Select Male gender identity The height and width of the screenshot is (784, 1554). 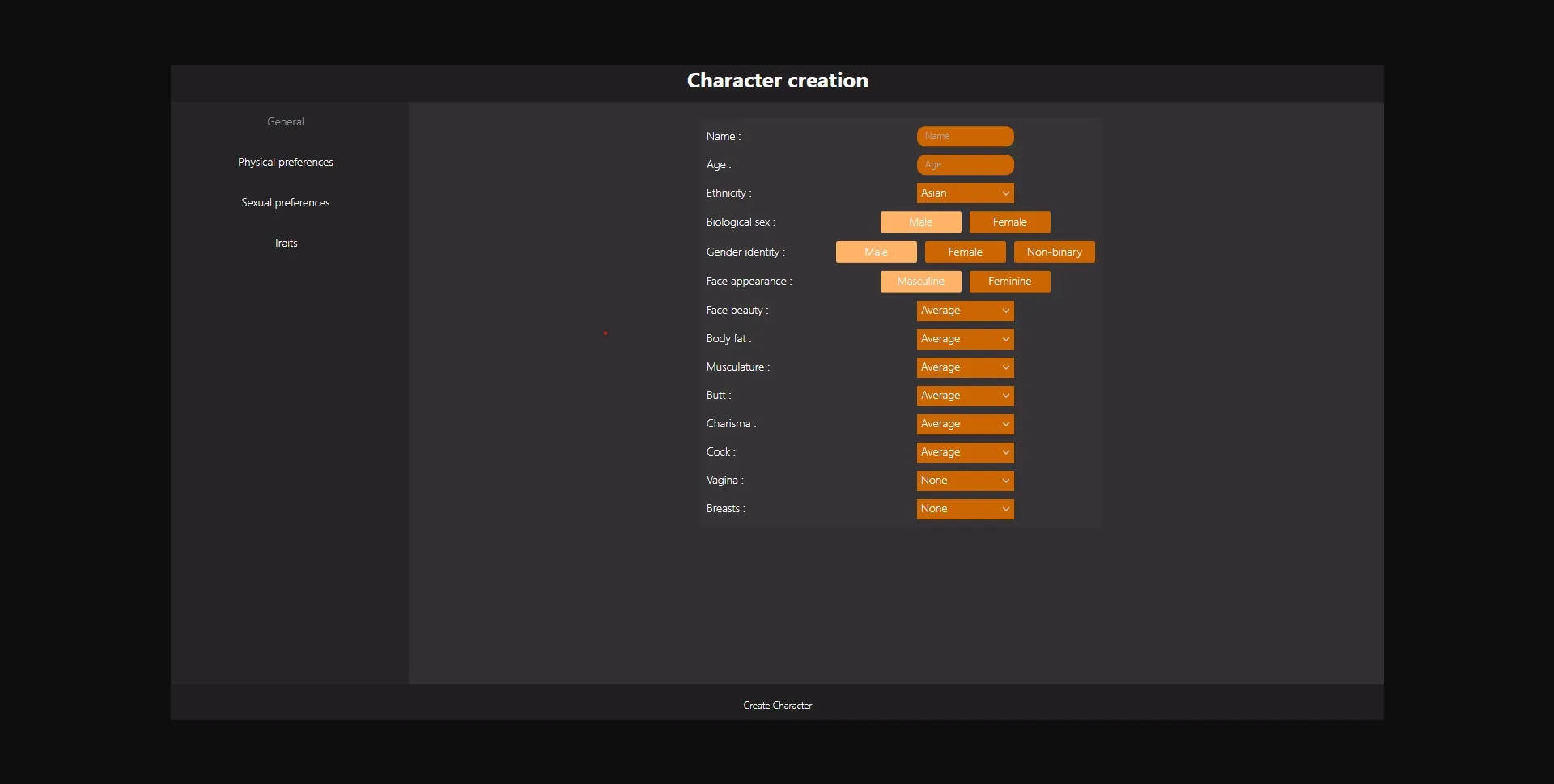coord(876,252)
